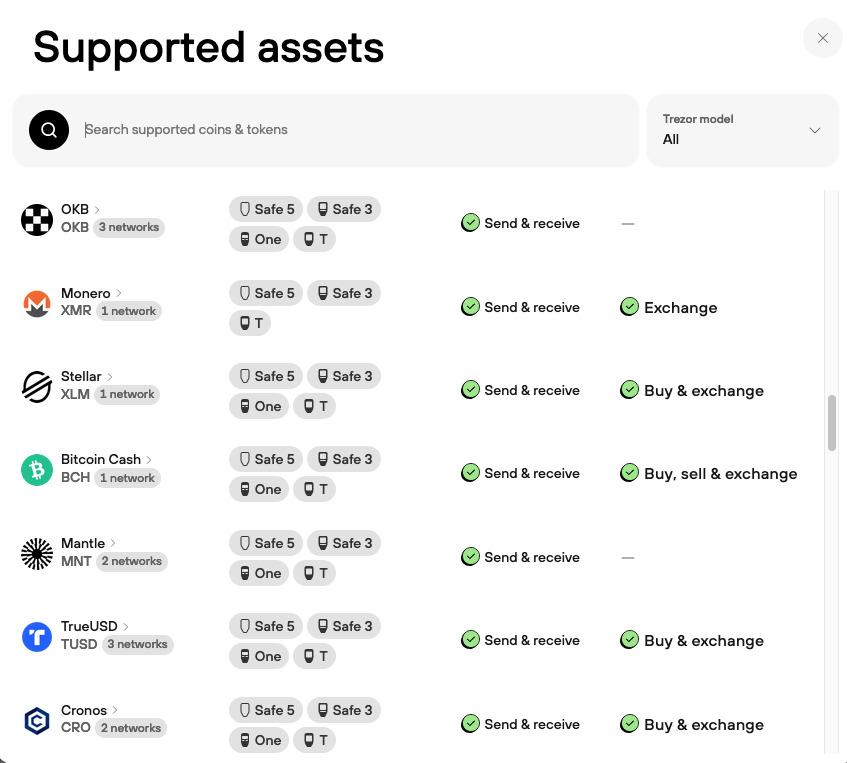This screenshot has width=847, height=763.
Task: Select One chip in TrueUSD row
Action: (x=259, y=657)
